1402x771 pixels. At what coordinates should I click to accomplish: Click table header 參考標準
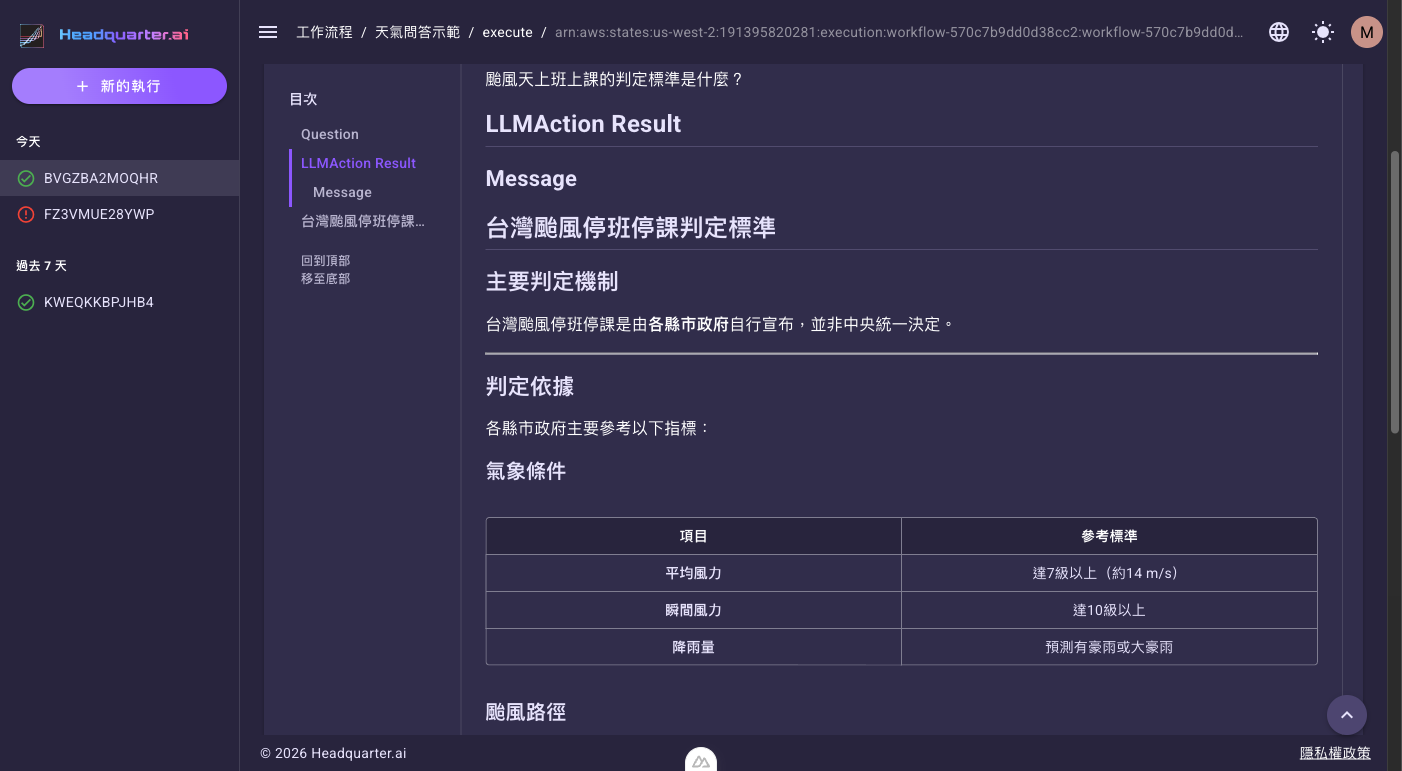[1109, 536]
